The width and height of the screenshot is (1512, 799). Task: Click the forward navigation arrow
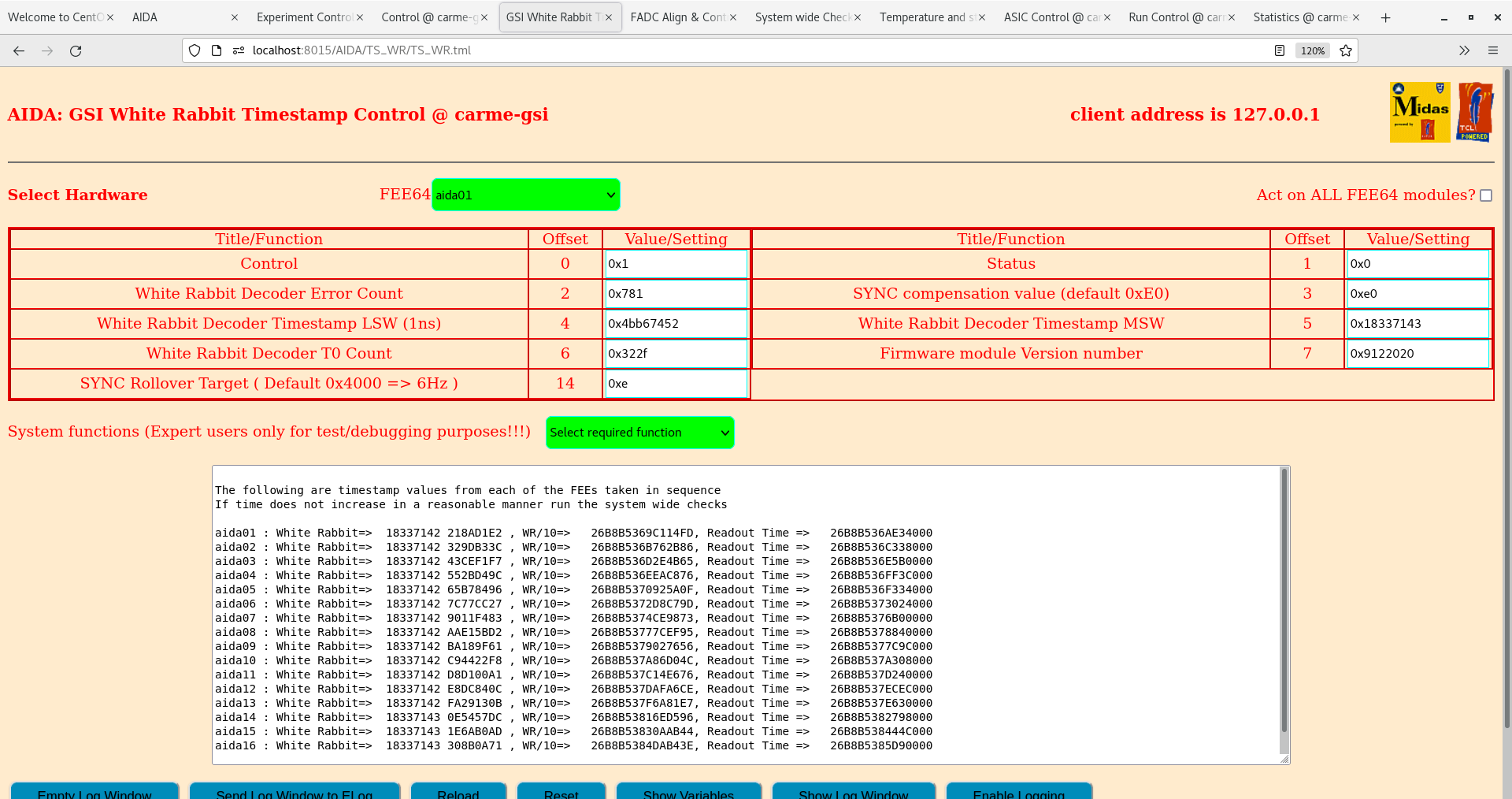pos(47,50)
